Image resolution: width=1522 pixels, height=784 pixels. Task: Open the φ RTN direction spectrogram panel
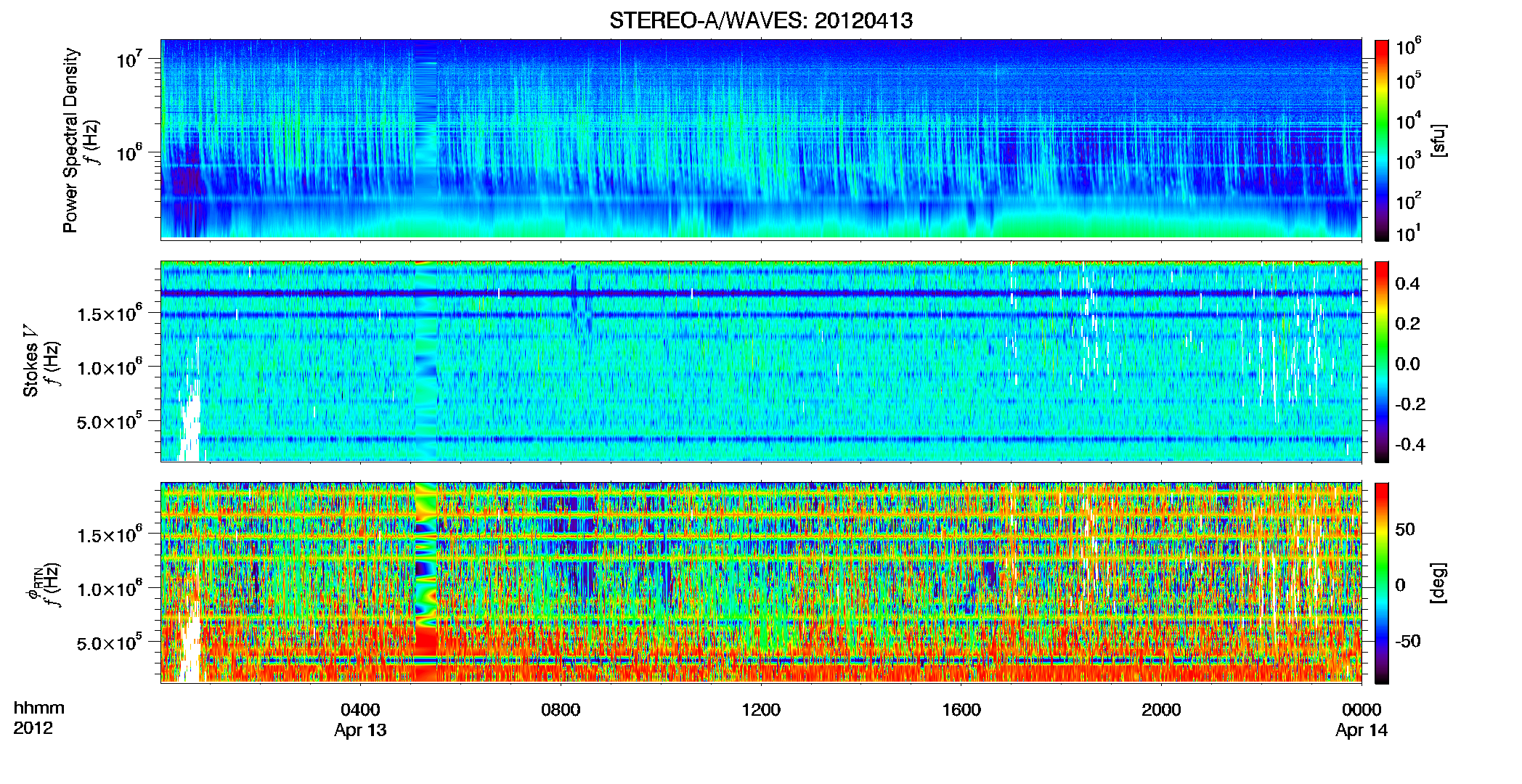click(761, 582)
